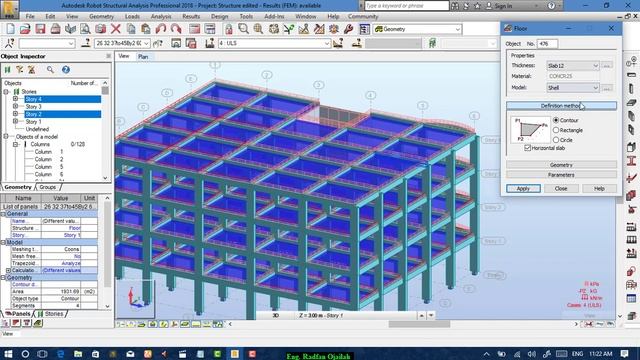
Task: Switch to the Groups tab in Object Inspector
Action: (x=48, y=187)
